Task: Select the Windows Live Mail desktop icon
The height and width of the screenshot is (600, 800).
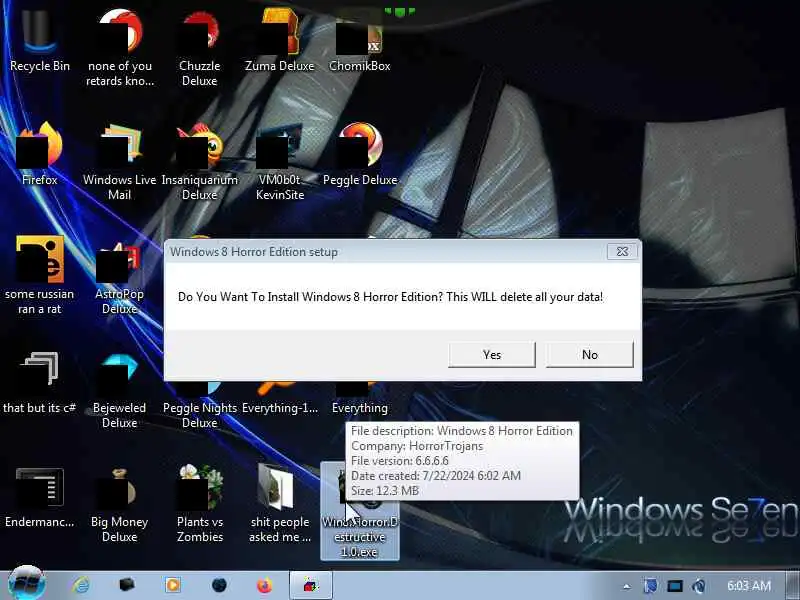Action: 120,161
